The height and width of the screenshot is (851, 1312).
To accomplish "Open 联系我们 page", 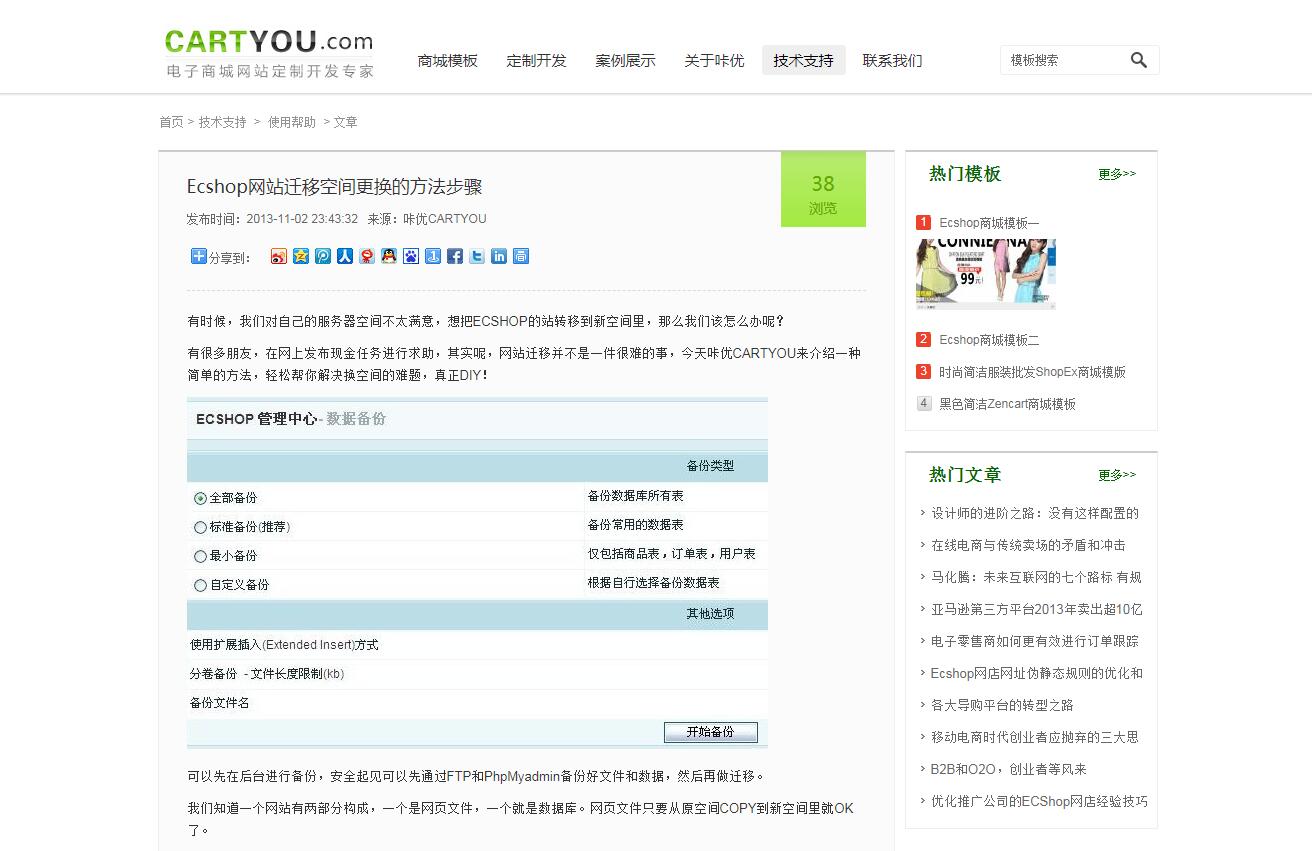I will tap(893, 60).
